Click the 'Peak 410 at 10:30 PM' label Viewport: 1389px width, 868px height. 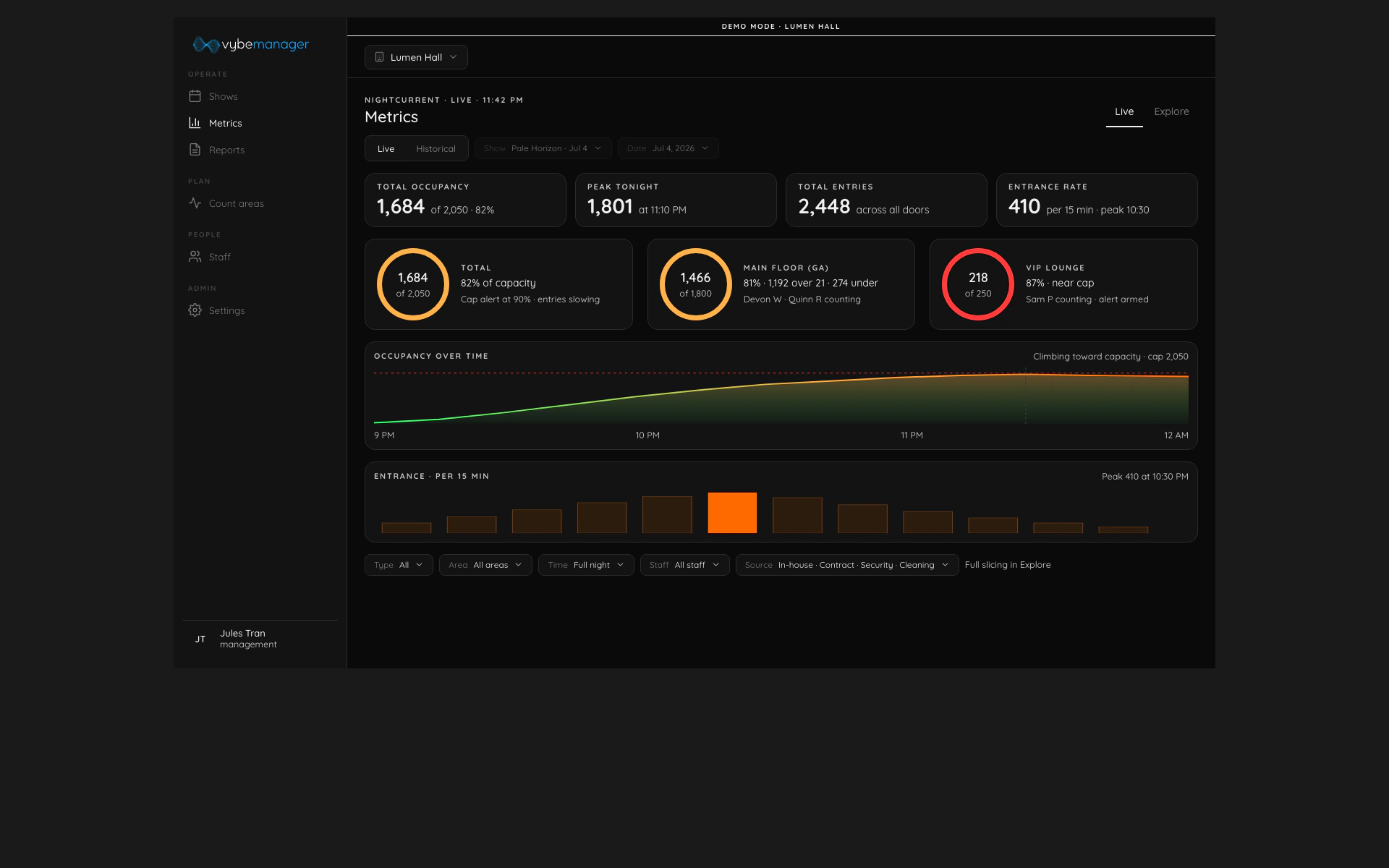tap(1145, 477)
